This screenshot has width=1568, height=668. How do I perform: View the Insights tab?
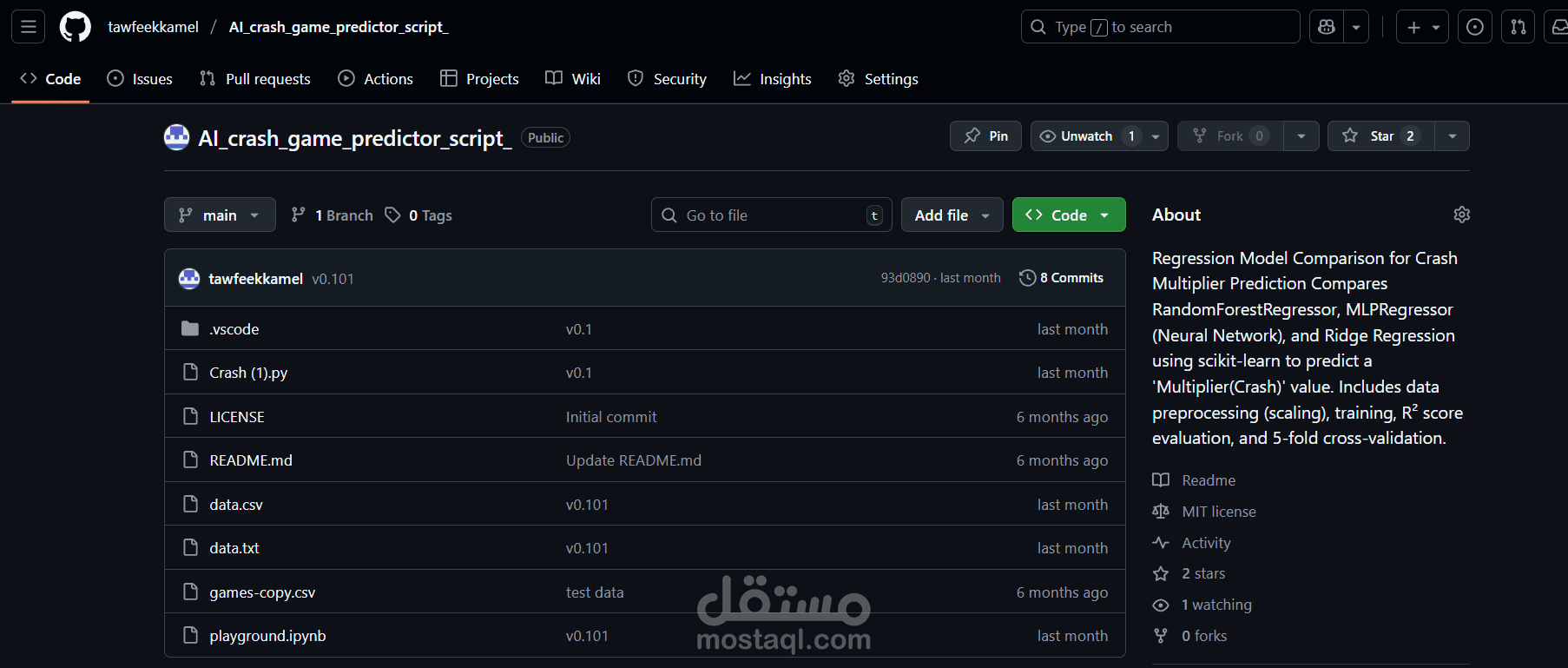(x=773, y=79)
